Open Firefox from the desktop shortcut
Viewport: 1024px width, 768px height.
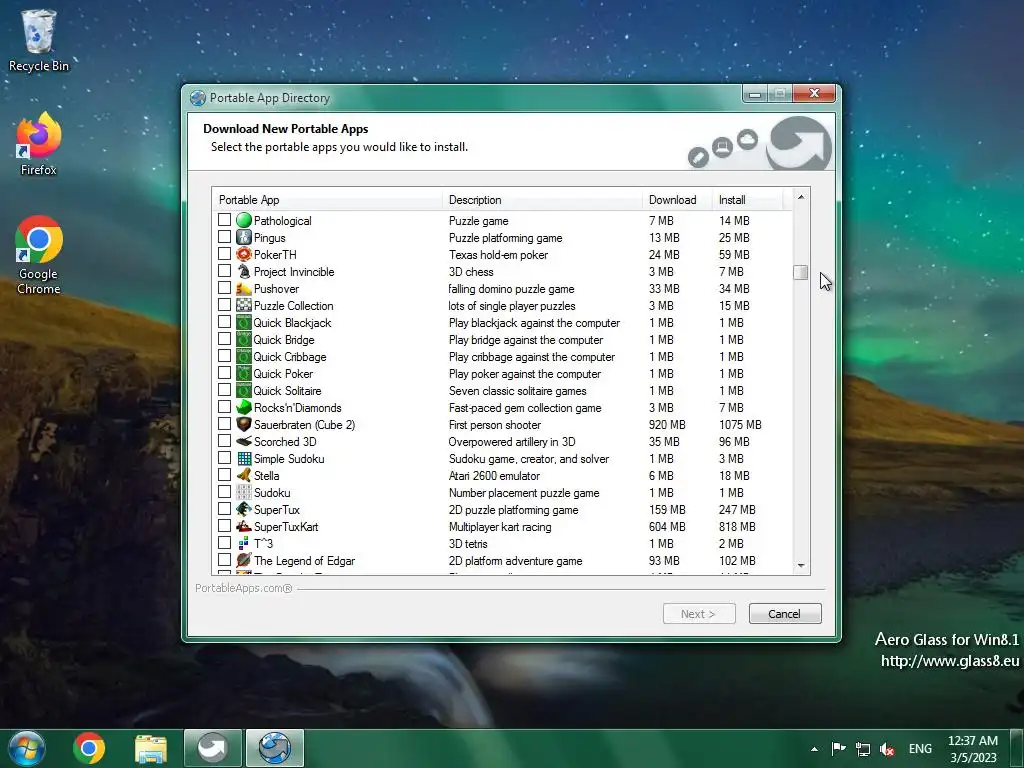(39, 144)
